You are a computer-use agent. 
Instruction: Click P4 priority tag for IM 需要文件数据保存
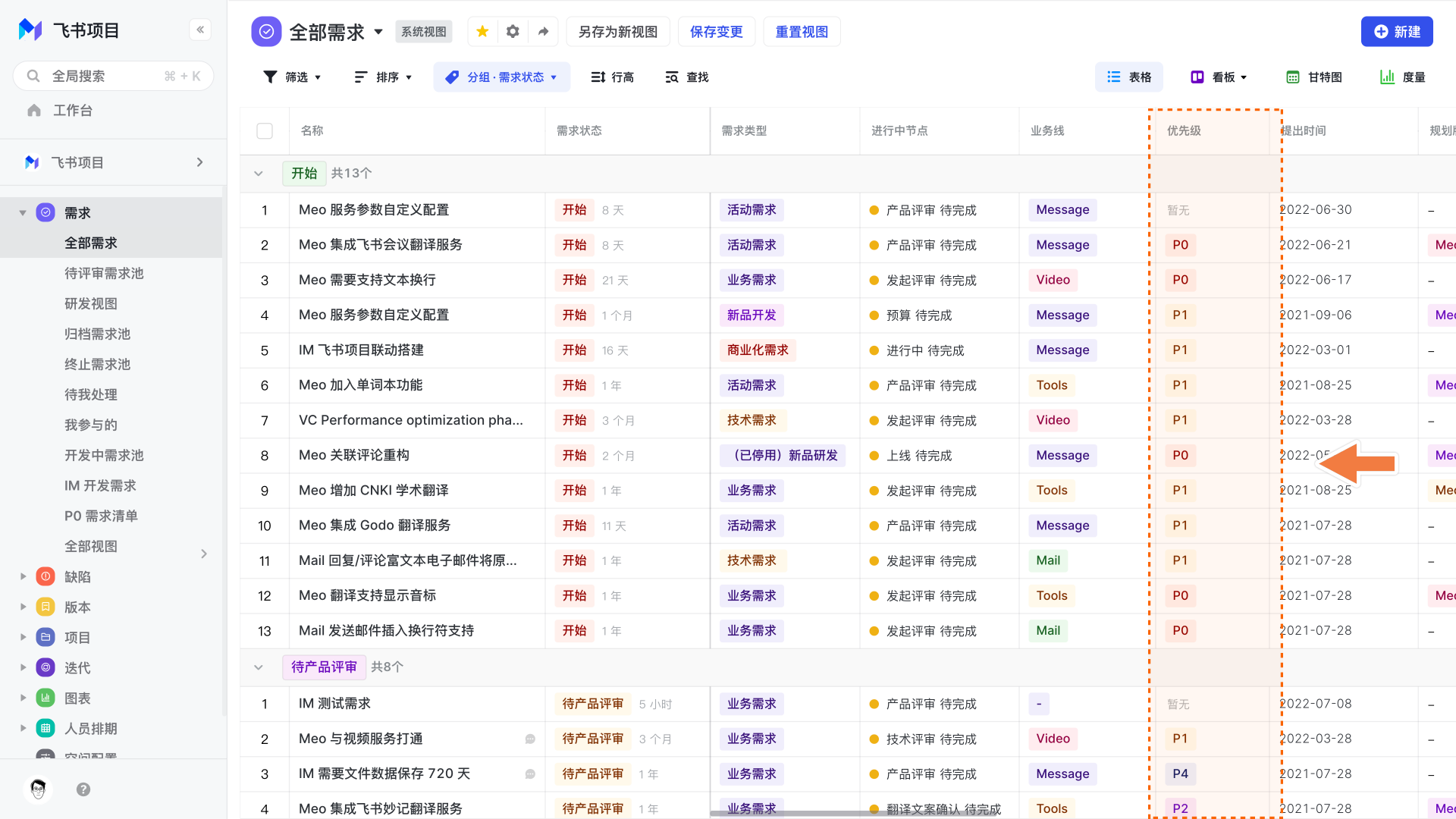pyautogui.click(x=1181, y=774)
